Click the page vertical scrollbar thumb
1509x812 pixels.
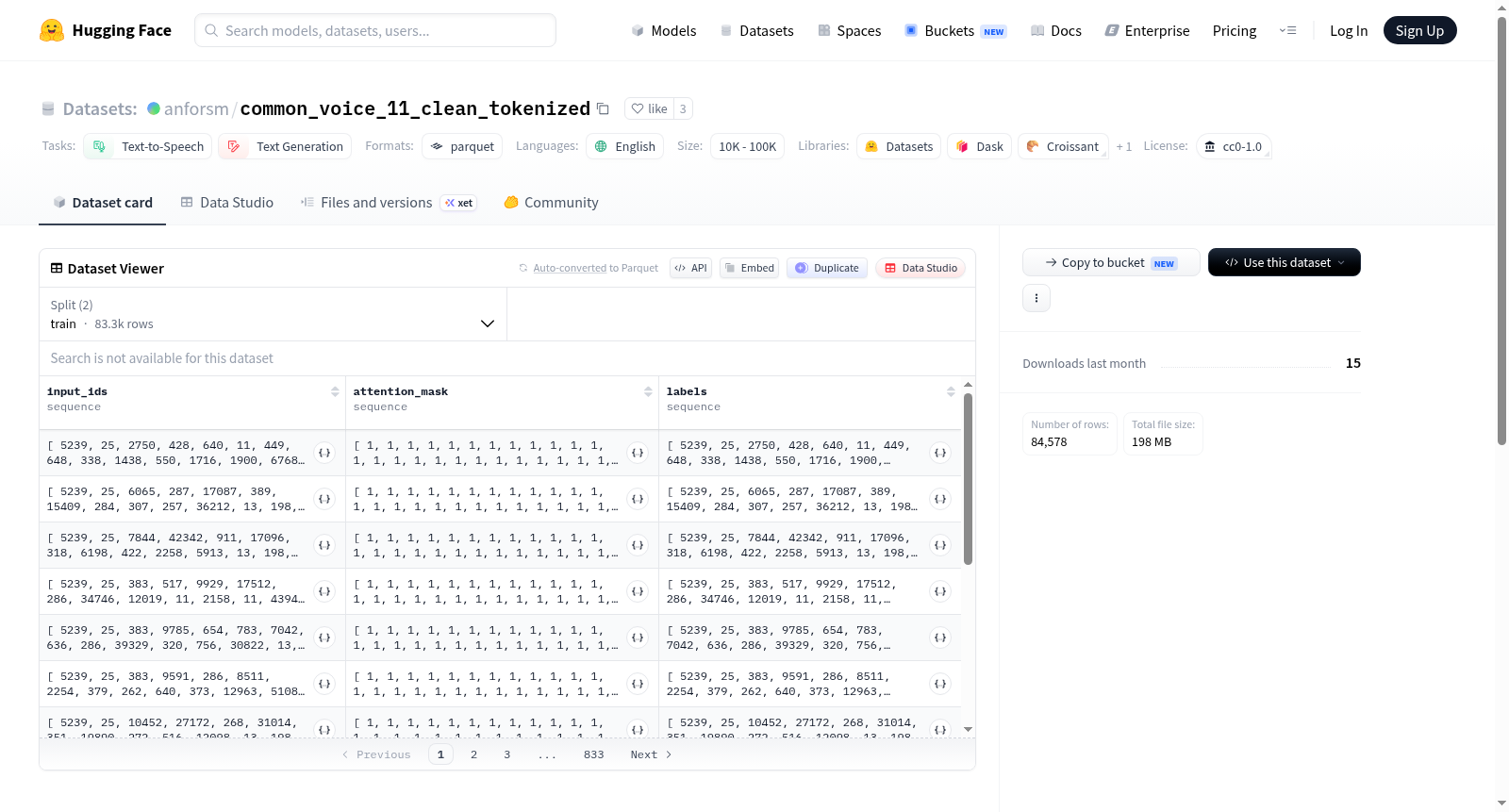click(1501, 230)
